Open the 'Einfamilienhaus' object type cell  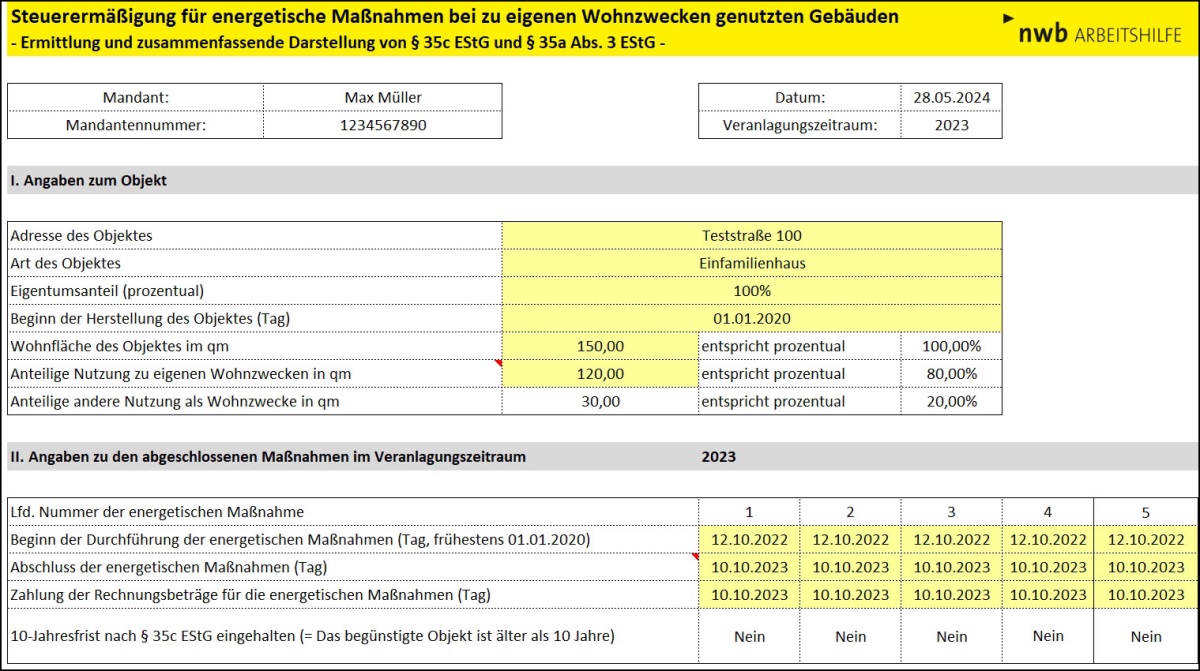point(751,263)
